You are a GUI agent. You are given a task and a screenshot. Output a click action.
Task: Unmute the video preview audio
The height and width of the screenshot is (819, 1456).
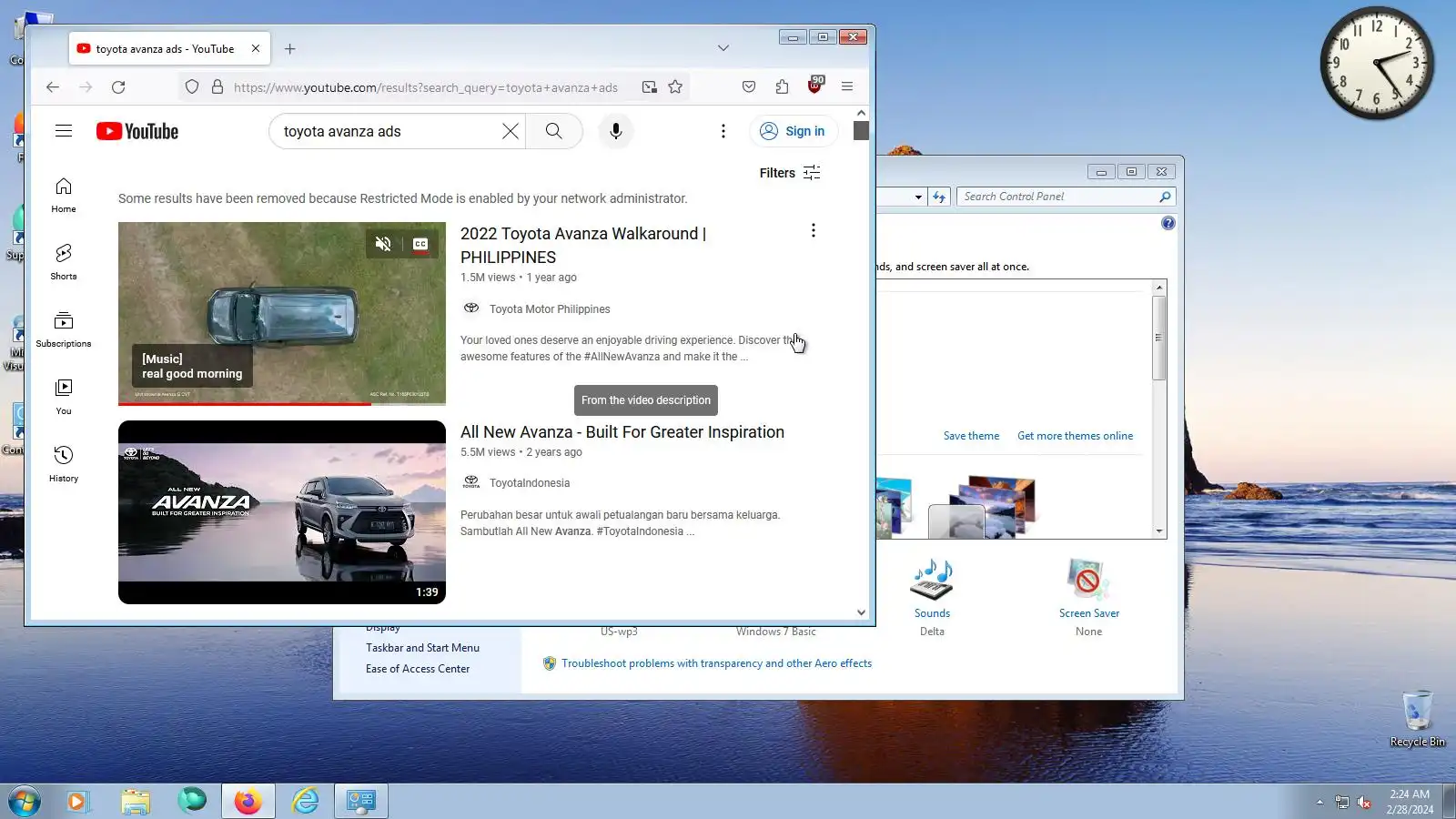coord(383,244)
